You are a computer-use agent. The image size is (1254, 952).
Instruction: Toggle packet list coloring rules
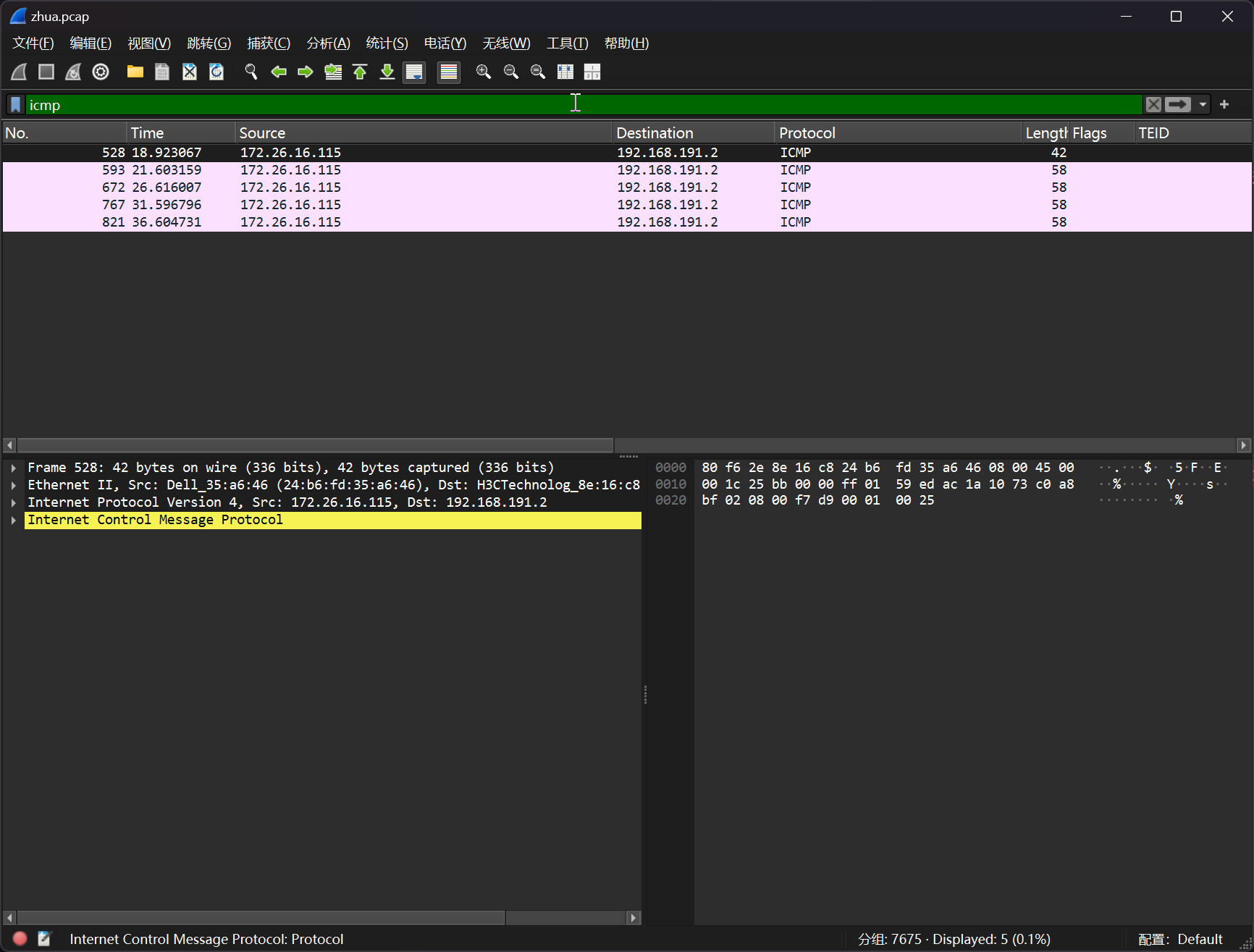pyautogui.click(x=449, y=72)
